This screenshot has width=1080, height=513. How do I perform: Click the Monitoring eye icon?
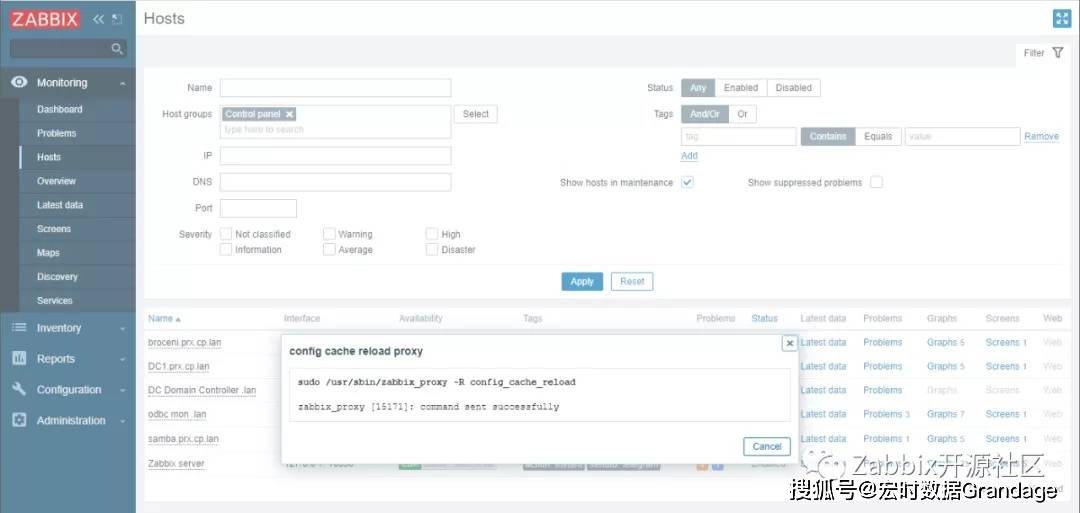[19, 82]
